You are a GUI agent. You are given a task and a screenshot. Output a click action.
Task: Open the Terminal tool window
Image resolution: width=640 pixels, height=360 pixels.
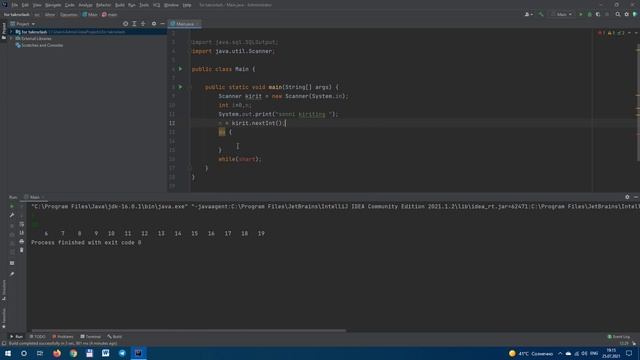coord(91,337)
